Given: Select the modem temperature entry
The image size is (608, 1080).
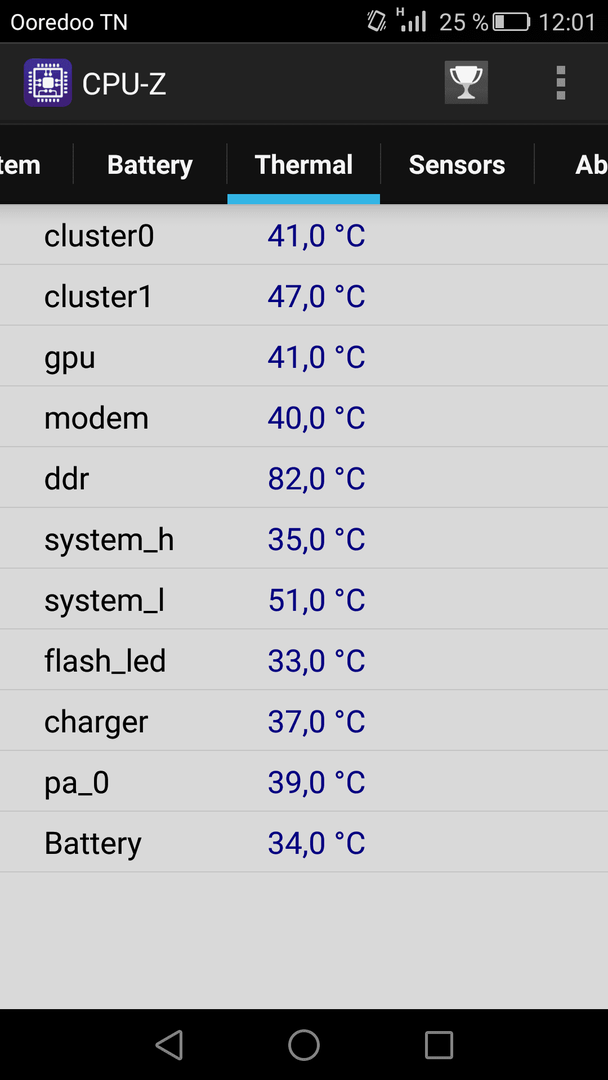Looking at the screenshot, I should point(304,417).
